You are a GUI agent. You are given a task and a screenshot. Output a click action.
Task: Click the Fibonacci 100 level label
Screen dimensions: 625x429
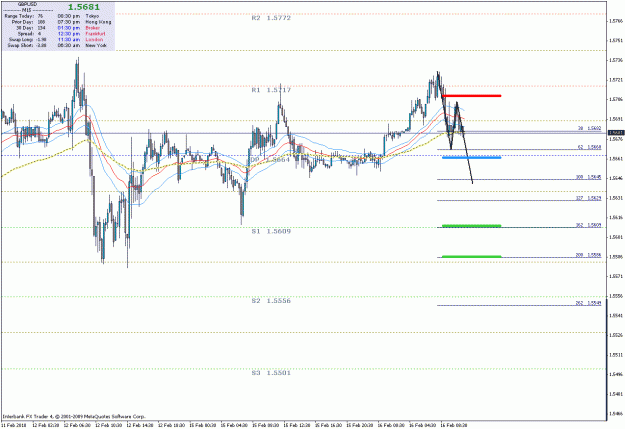[x=588, y=177]
